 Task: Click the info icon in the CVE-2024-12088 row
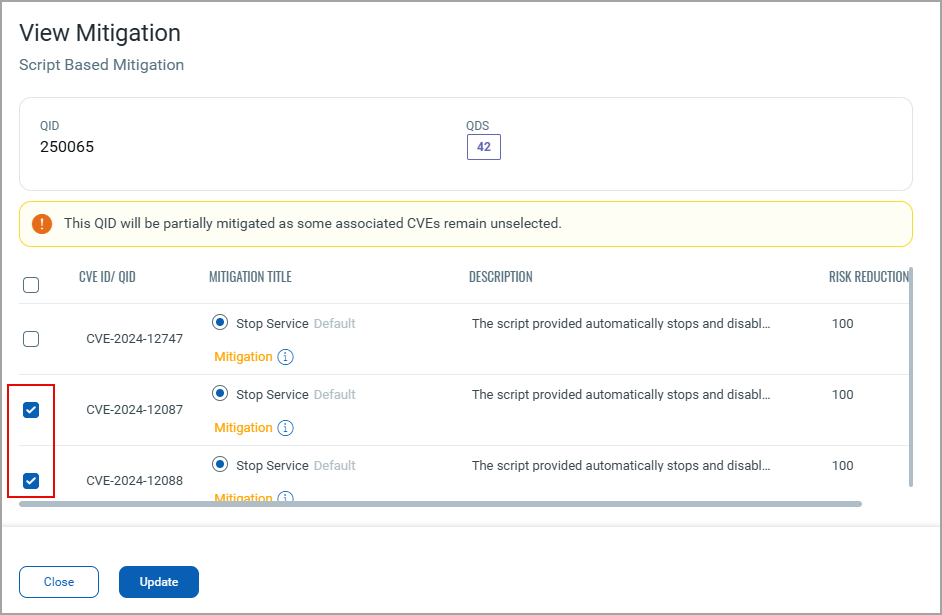(285, 497)
